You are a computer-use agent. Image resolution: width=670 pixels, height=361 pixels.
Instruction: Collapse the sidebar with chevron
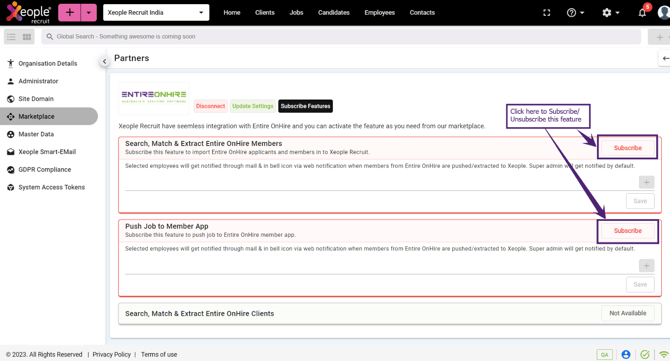point(104,62)
